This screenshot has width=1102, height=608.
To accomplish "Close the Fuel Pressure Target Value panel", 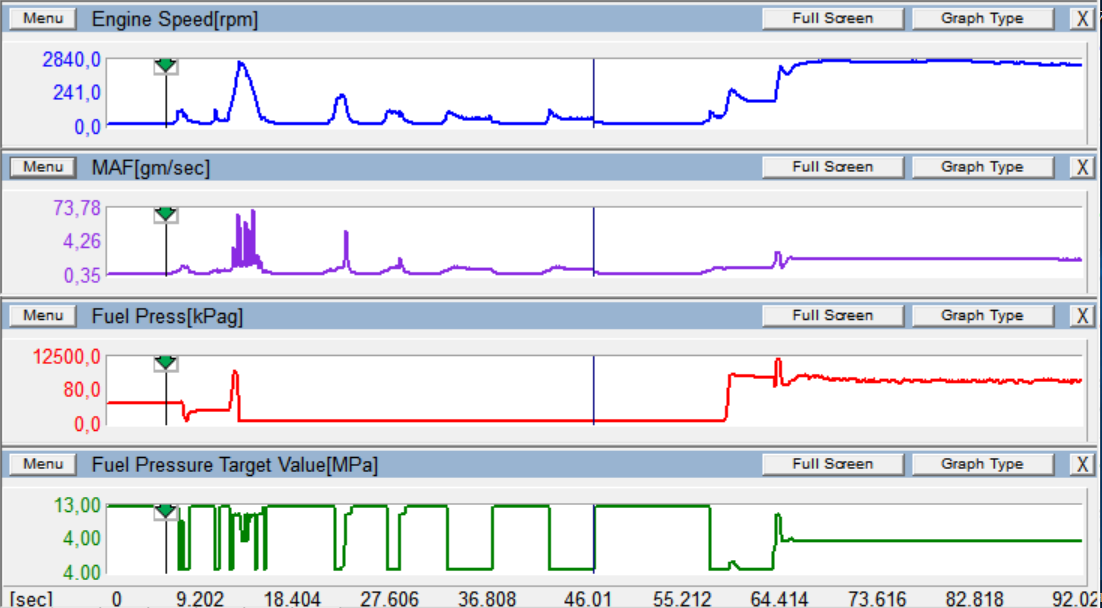I will click(x=1081, y=465).
